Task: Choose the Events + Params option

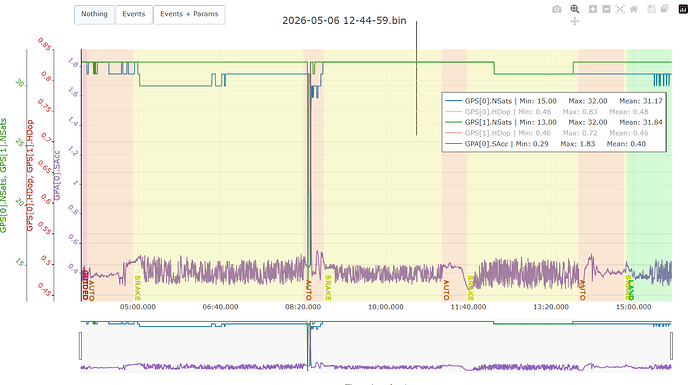Action: pos(189,14)
